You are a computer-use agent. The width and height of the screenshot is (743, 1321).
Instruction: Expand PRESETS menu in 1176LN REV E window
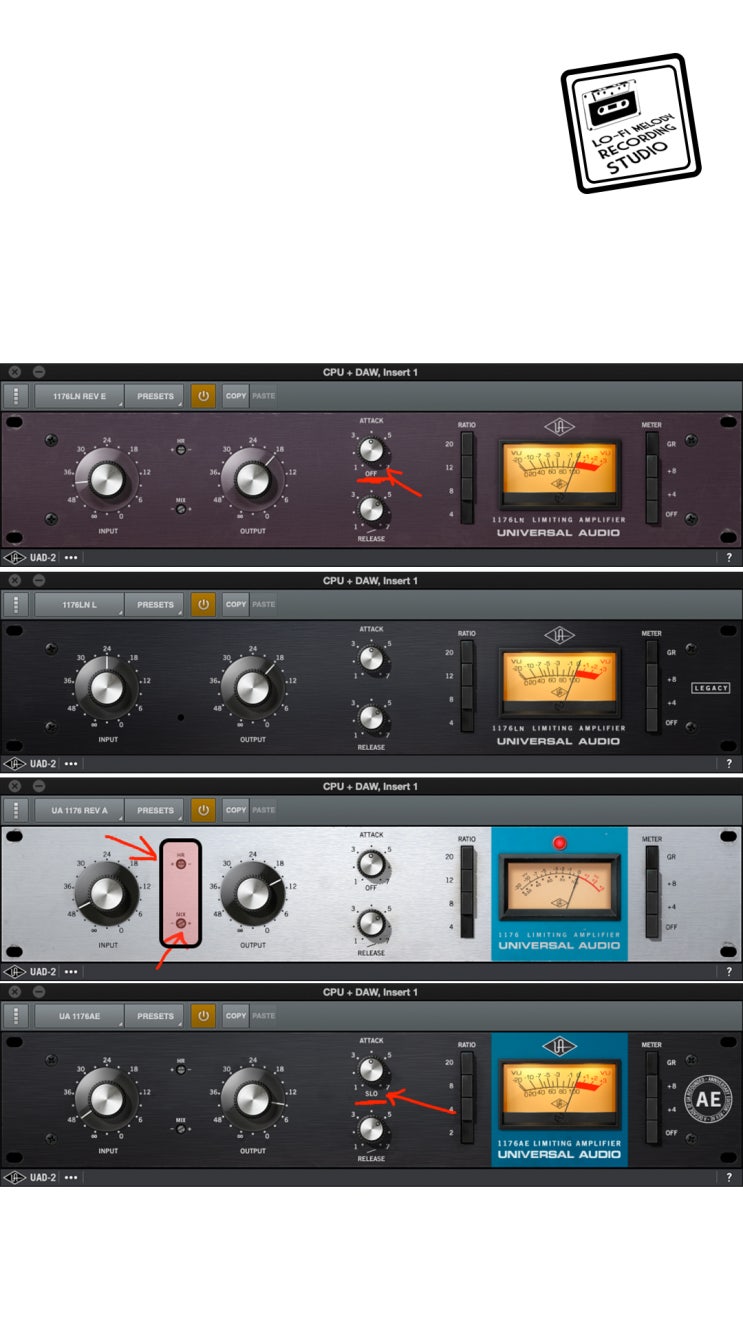pyautogui.click(x=155, y=396)
